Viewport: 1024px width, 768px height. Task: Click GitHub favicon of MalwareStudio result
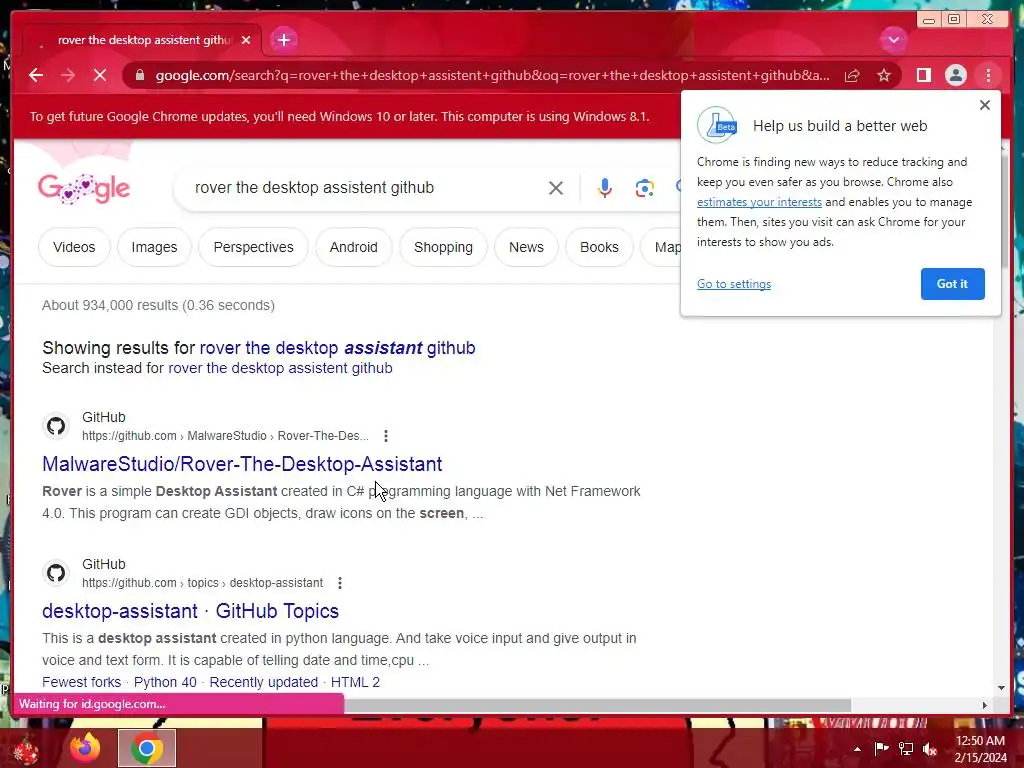(56, 426)
